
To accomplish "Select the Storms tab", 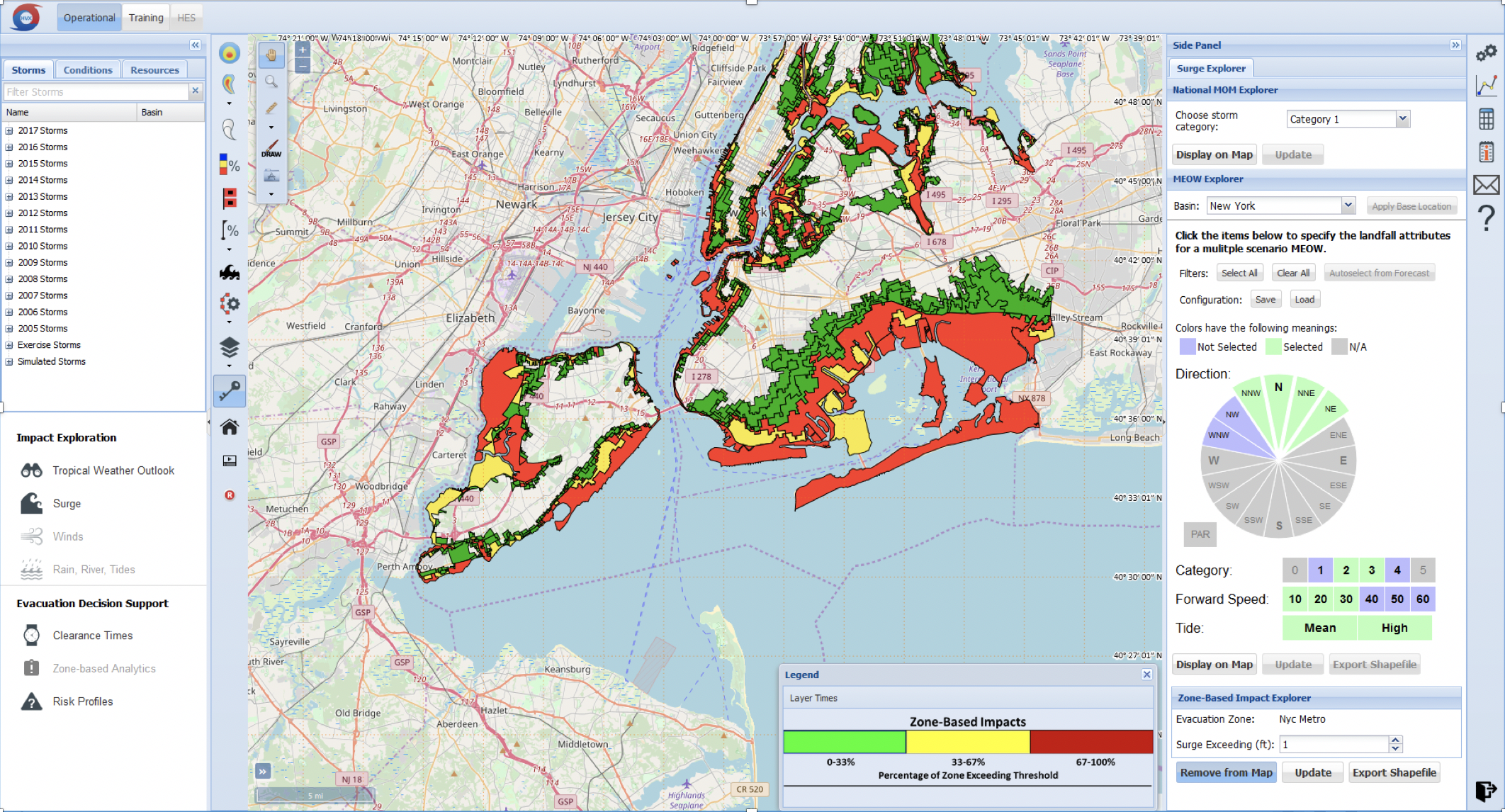I will [28, 69].
